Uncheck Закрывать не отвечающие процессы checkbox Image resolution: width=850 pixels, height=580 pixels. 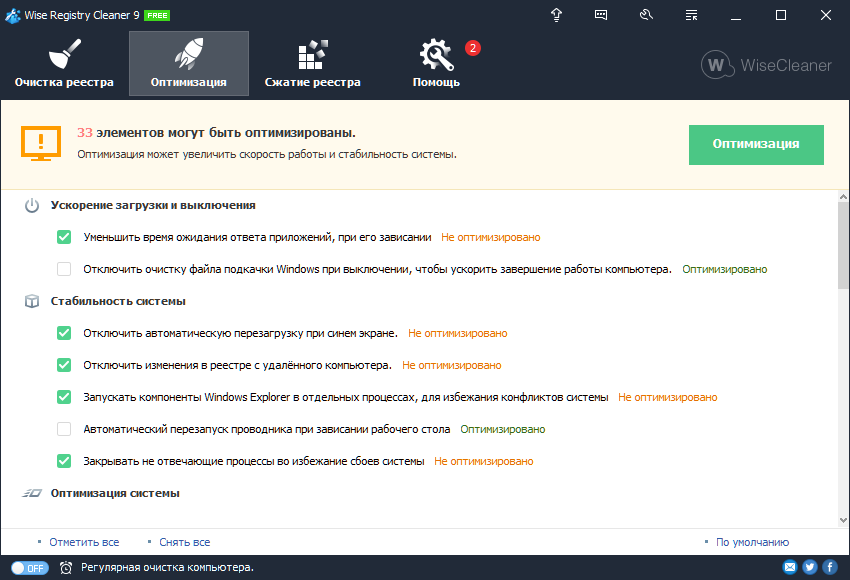pyautogui.click(x=64, y=461)
